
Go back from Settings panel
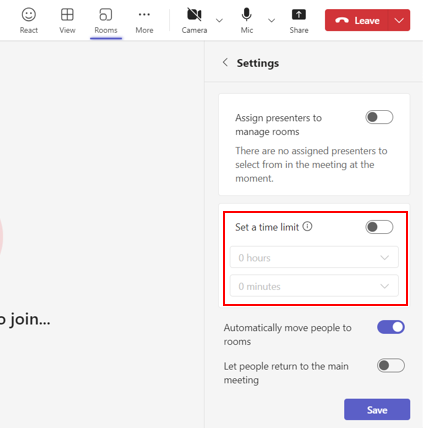click(x=225, y=62)
